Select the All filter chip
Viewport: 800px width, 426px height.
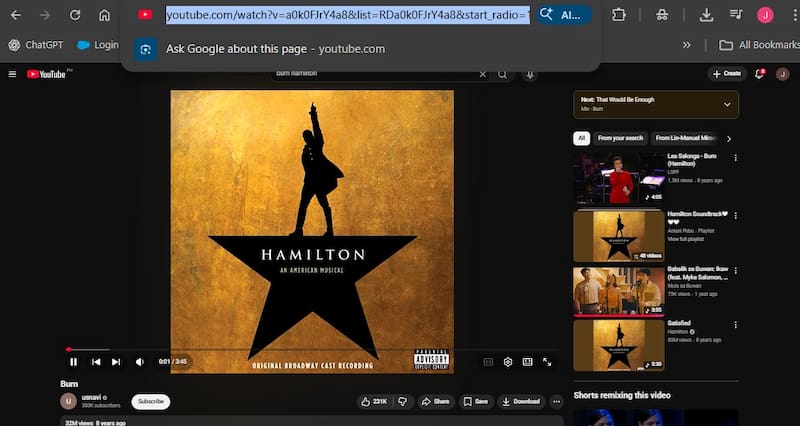(581, 138)
